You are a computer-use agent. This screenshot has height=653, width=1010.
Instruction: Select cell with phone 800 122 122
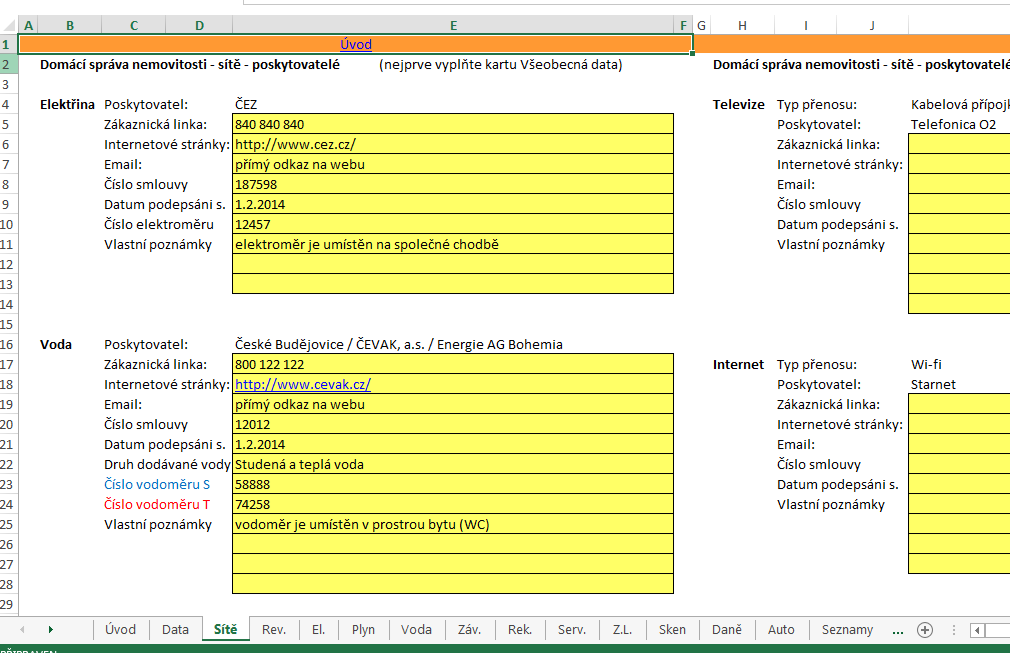[x=453, y=364]
